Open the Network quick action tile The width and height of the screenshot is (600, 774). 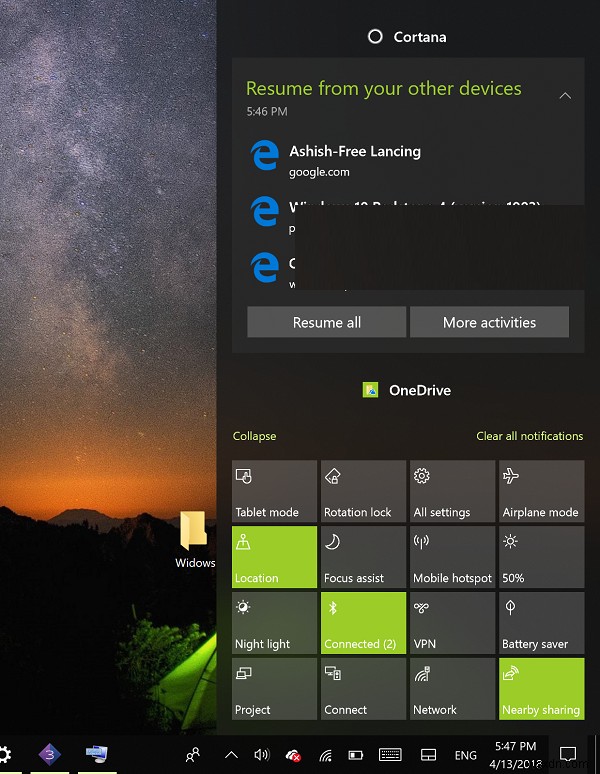452,689
